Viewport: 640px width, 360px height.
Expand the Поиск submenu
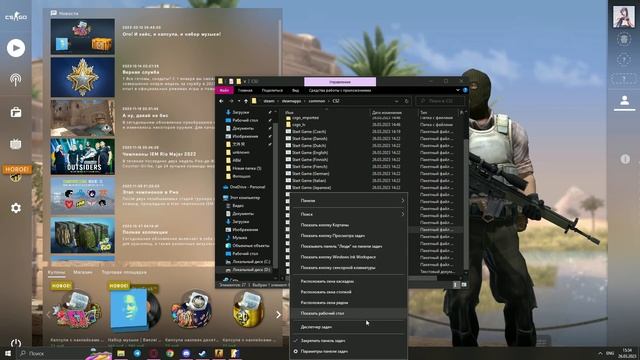tap(348, 214)
